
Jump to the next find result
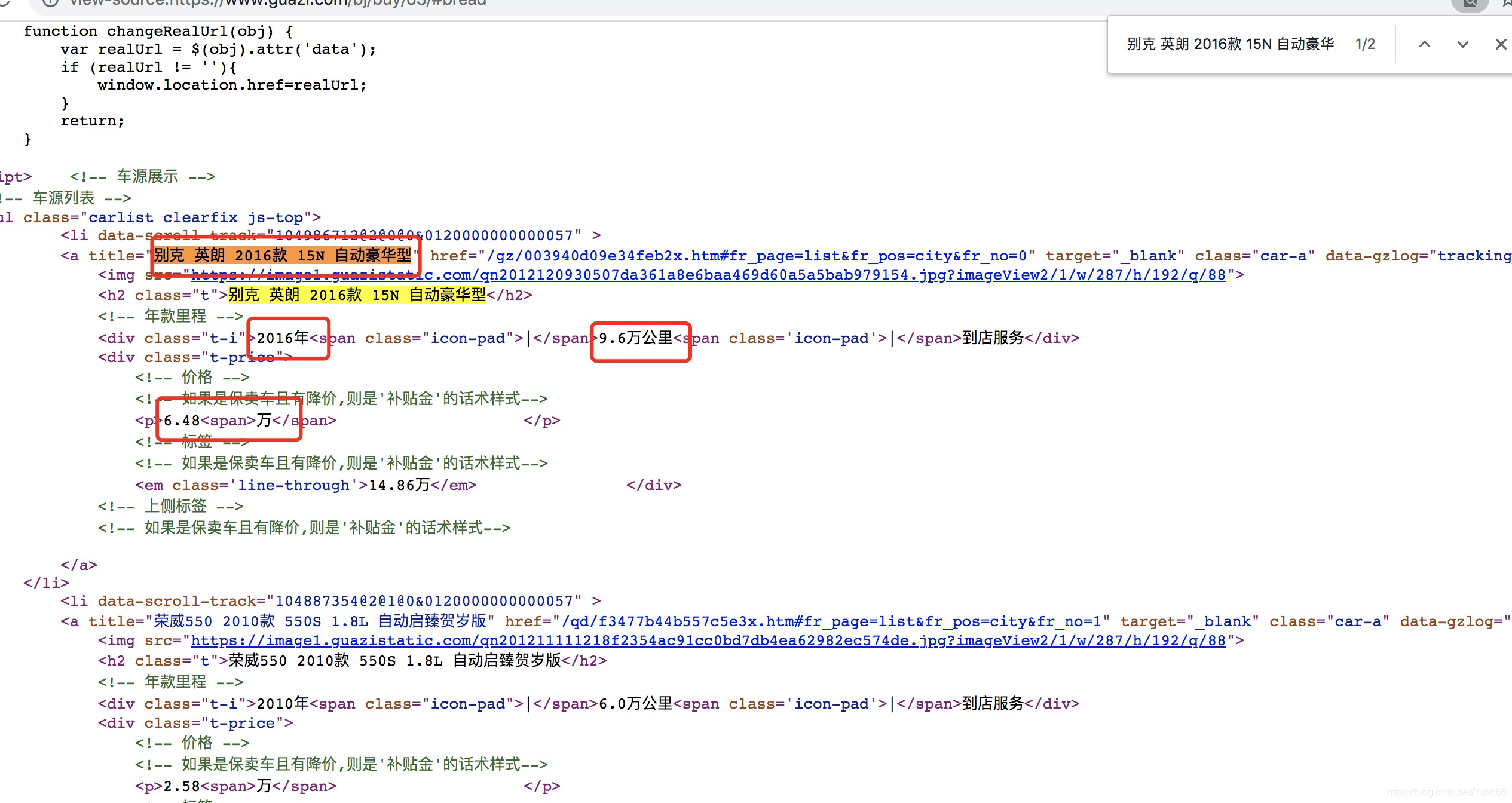tap(1462, 44)
